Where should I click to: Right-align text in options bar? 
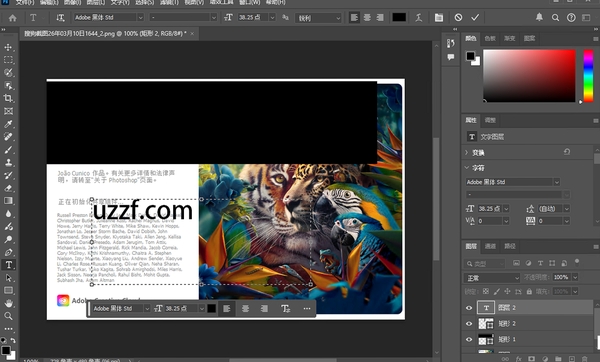tap(380, 18)
